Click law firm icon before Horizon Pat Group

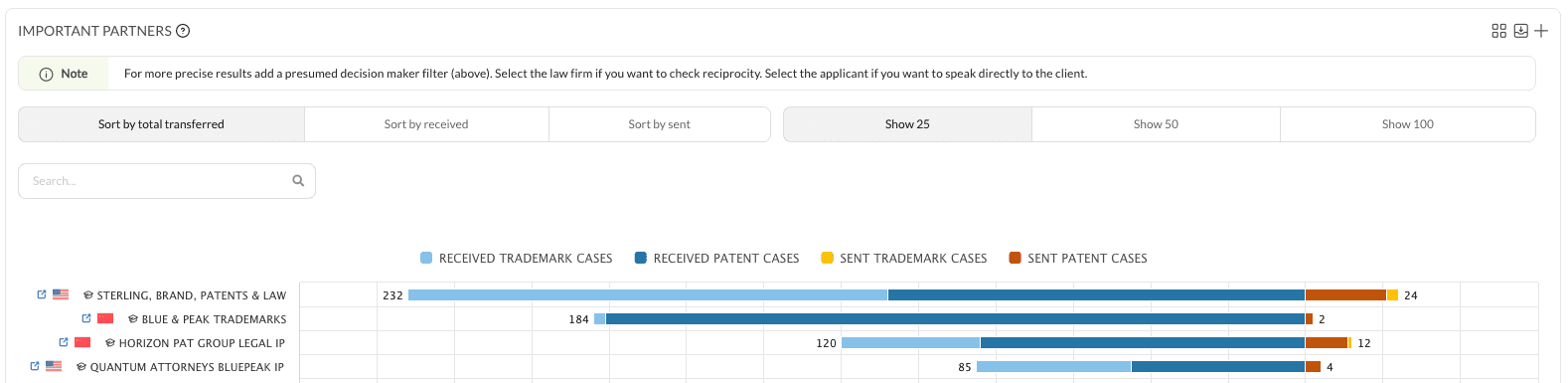pos(110,343)
